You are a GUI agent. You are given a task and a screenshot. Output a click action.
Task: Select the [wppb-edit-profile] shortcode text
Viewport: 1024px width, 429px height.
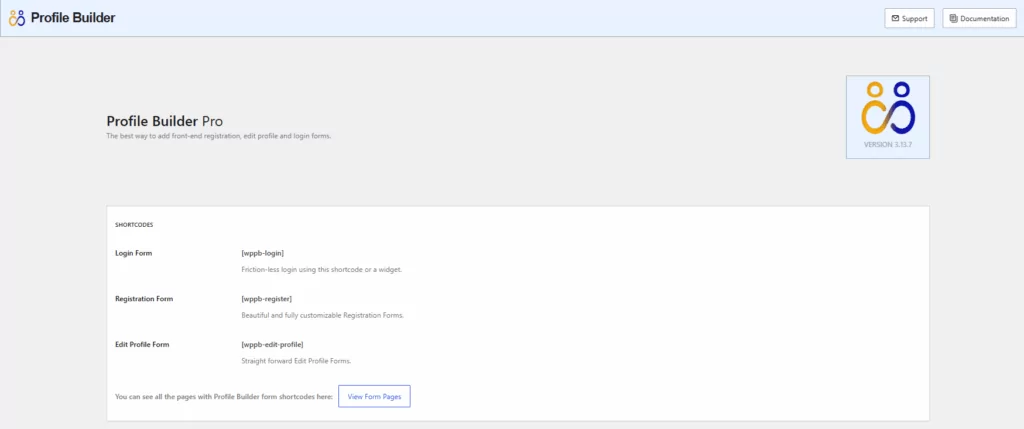272,344
